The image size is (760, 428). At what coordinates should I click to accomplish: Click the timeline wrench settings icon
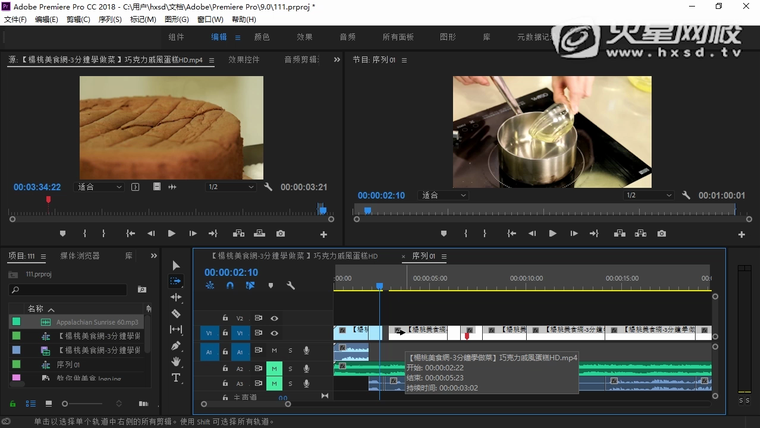[x=290, y=286]
